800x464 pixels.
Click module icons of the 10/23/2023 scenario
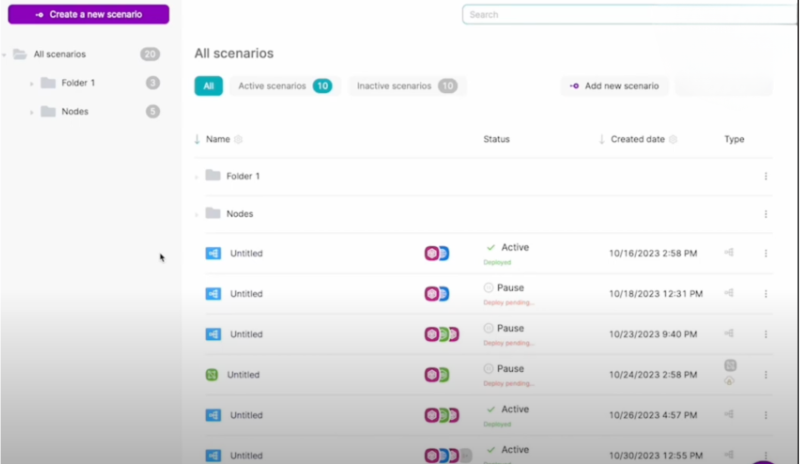click(442, 334)
